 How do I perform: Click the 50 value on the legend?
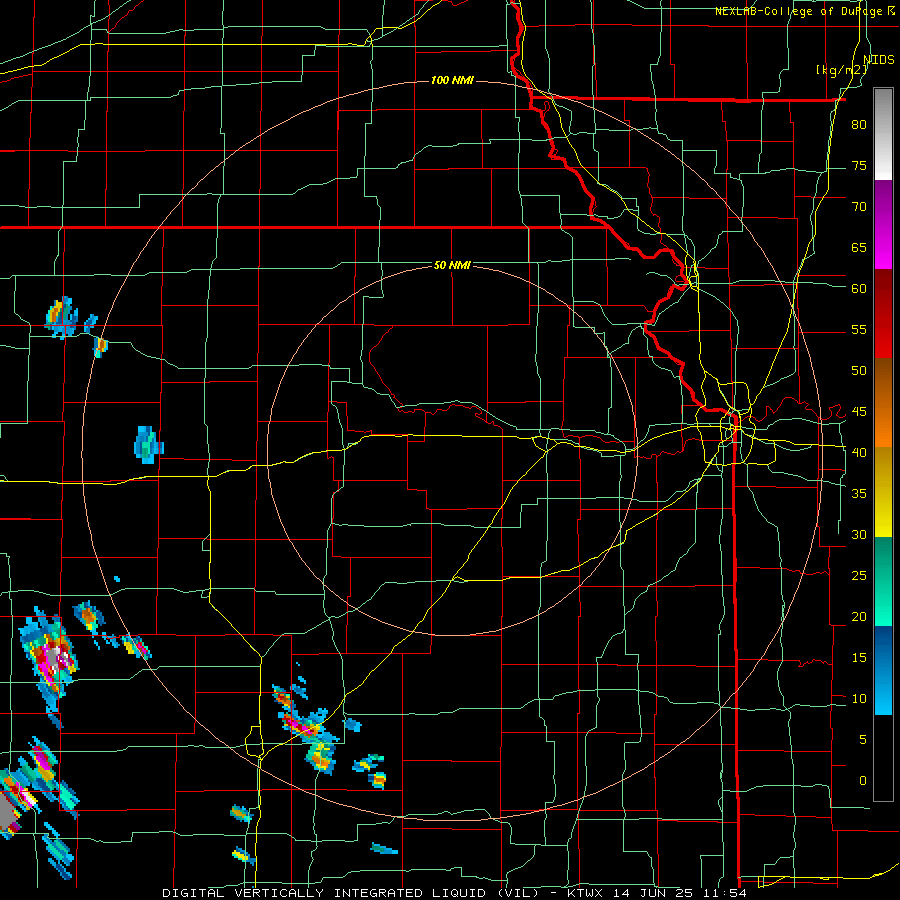tap(859, 371)
